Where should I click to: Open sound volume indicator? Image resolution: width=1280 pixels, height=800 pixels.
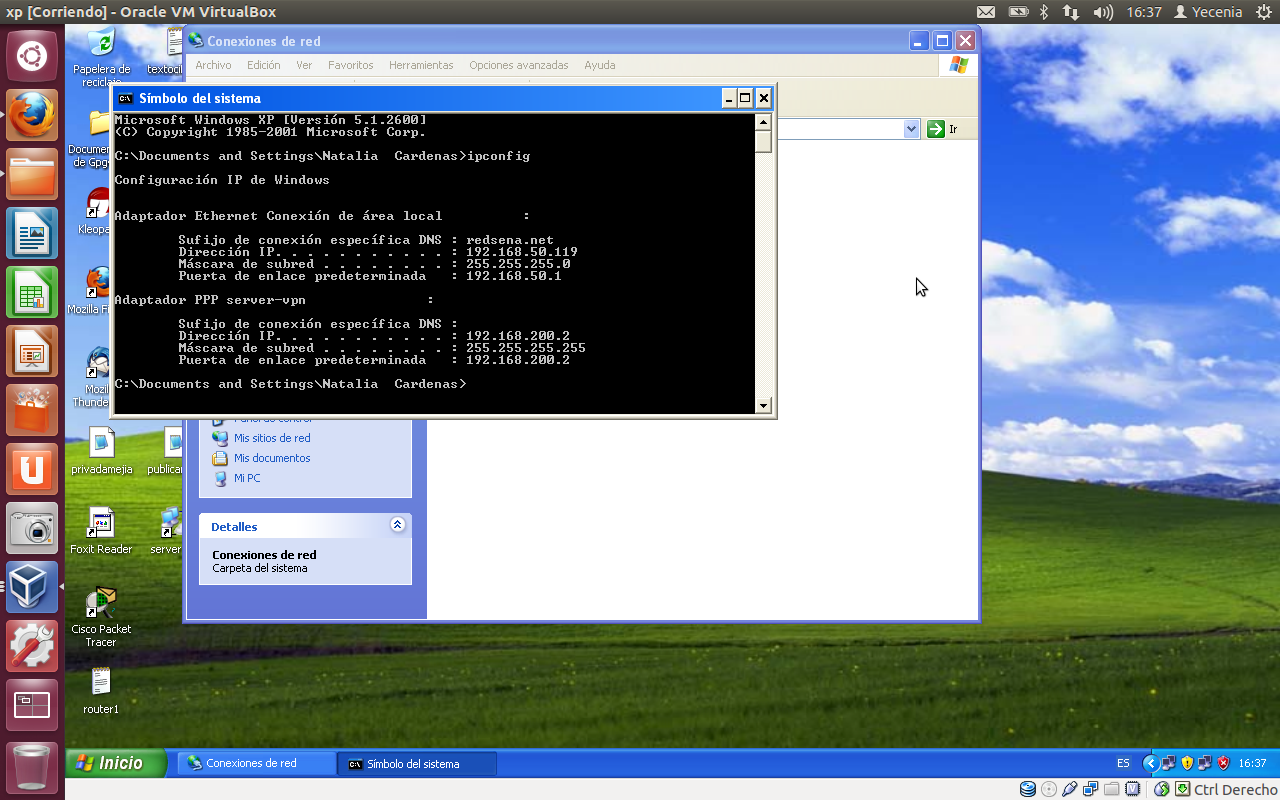click(x=1103, y=12)
